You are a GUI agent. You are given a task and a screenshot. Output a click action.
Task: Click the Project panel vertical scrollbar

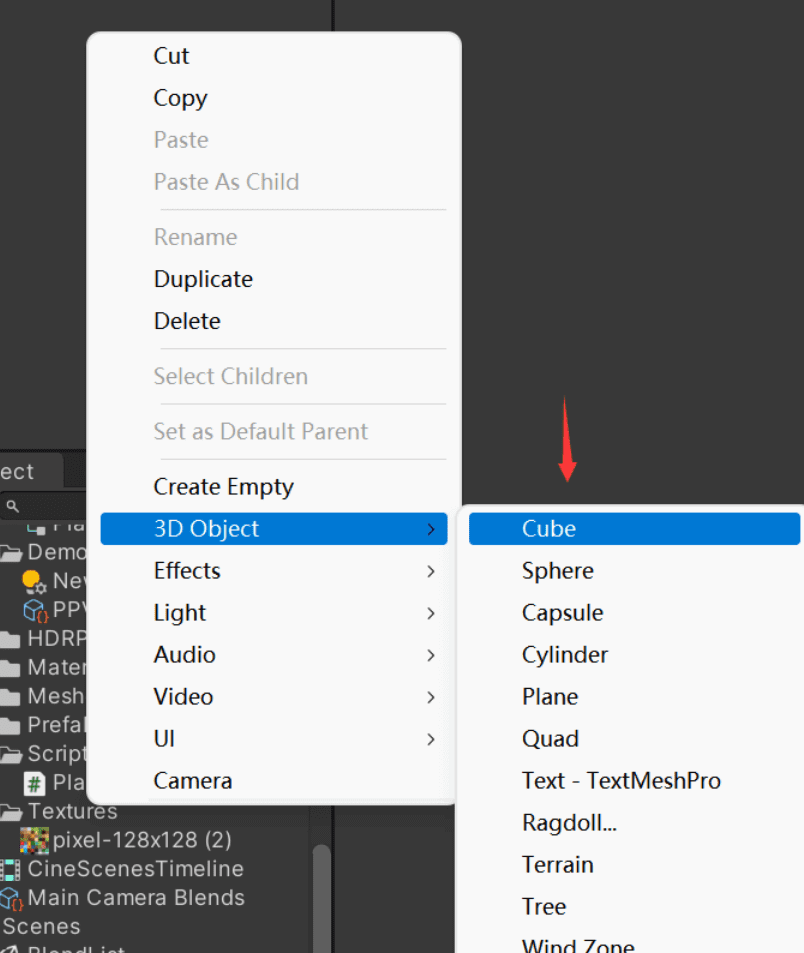[x=321, y=895]
